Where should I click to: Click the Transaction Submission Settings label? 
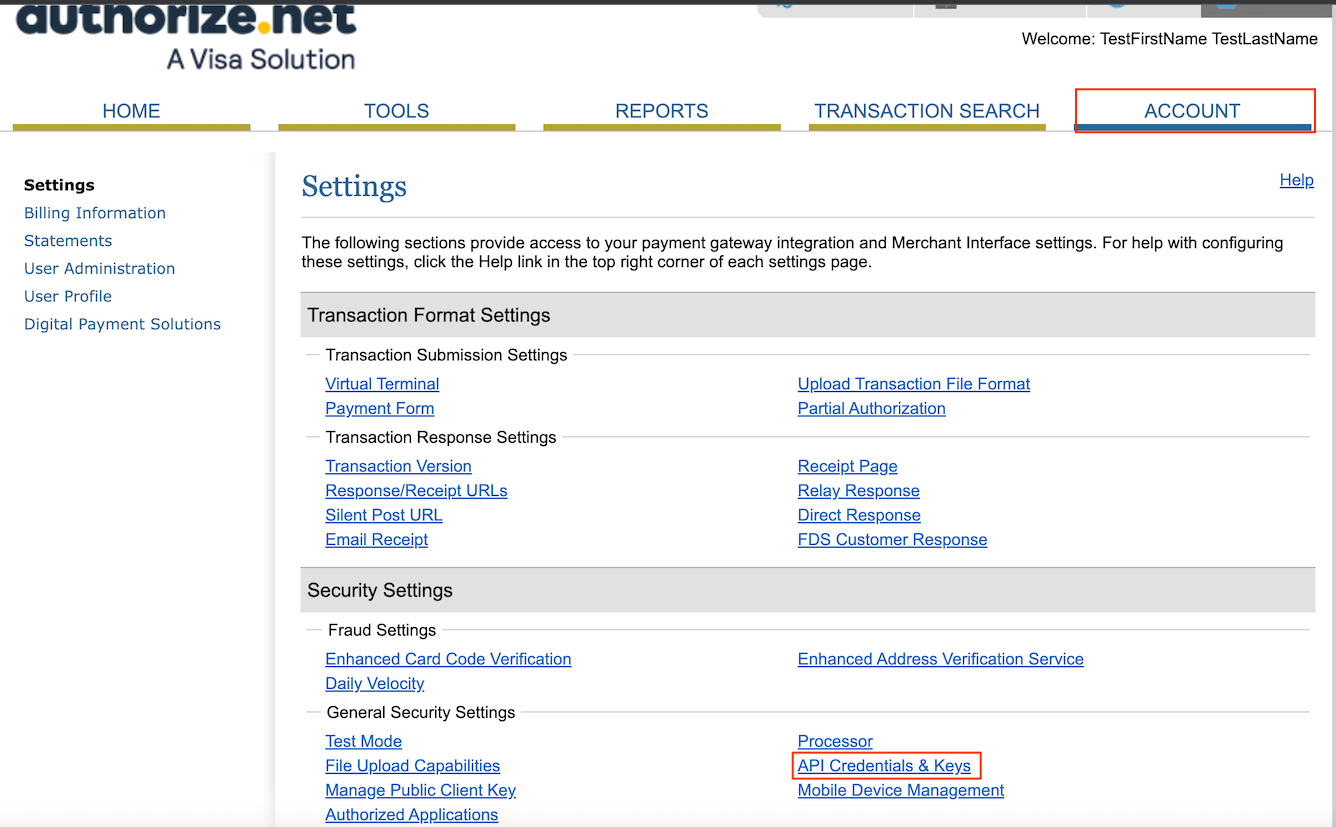tap(446, 355)
